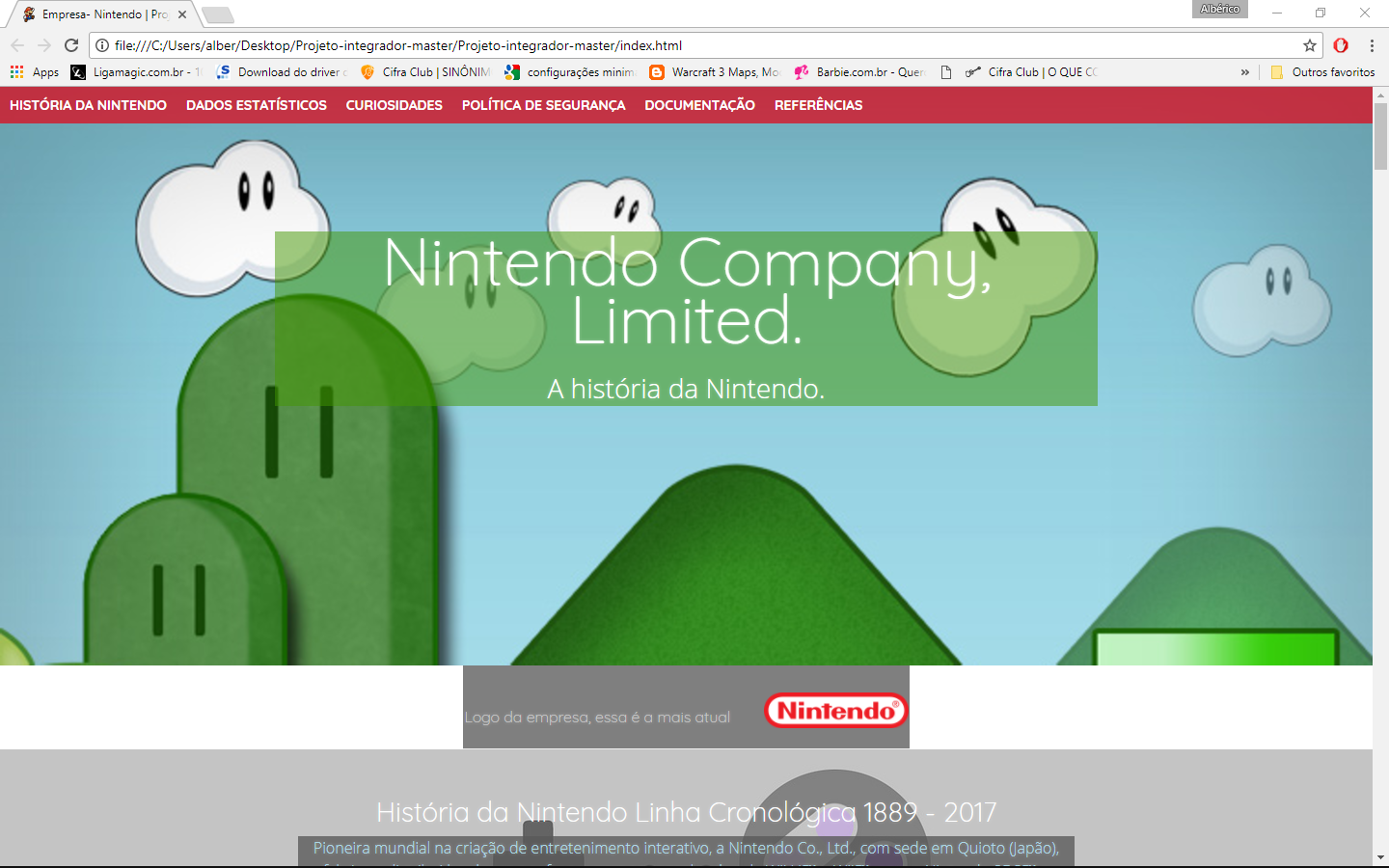Click the Nintendo Company, Limited. heading
This screenshot has height=868, width=1389.
[687, 291]
